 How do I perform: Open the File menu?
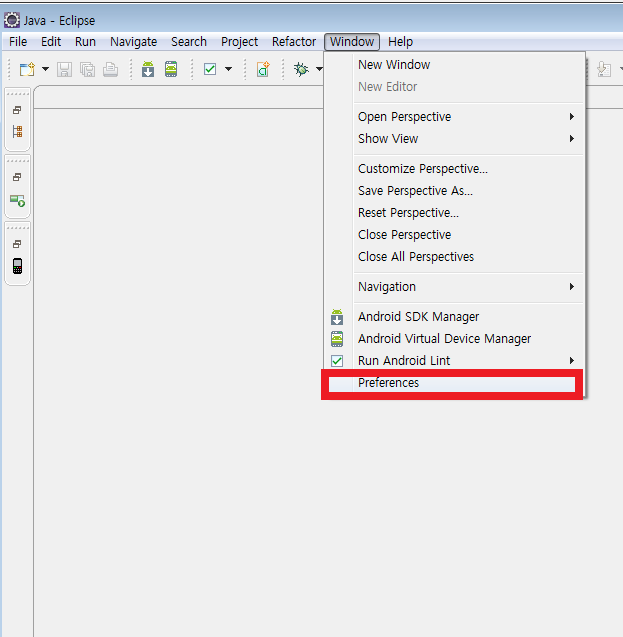coord(18,42)
